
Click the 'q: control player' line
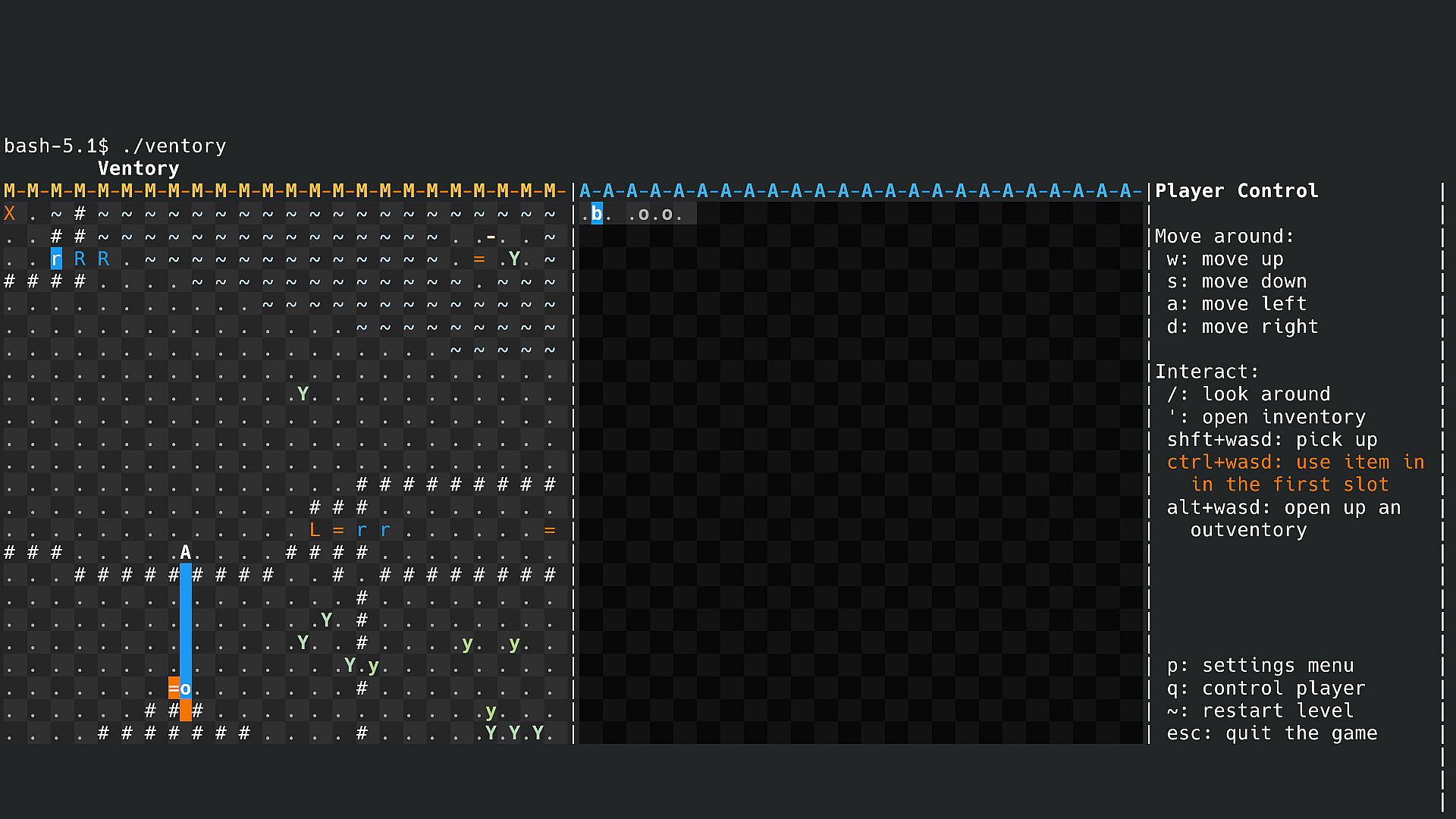coord(1266,689)
